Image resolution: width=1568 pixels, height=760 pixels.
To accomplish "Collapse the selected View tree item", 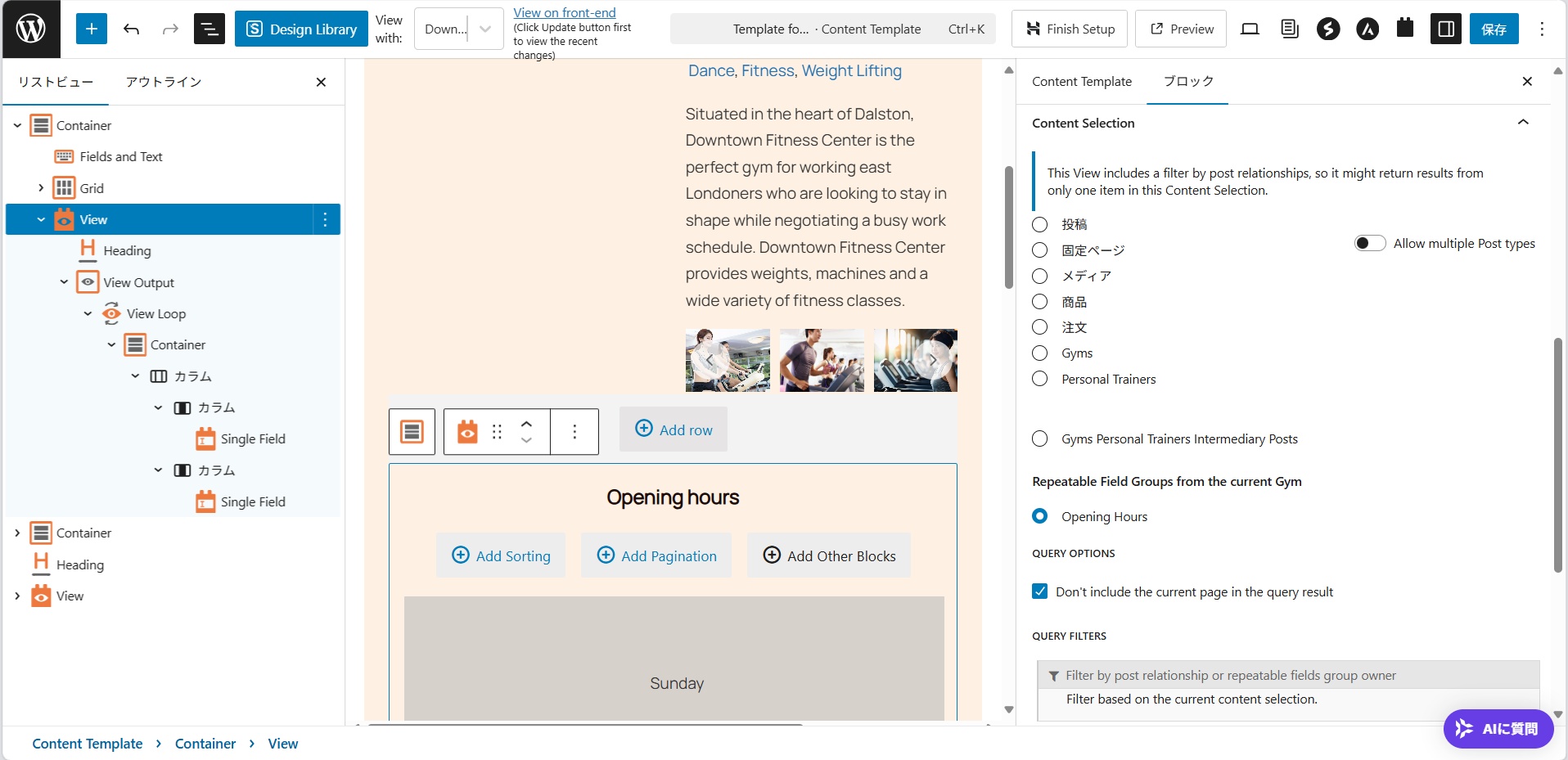I will [41, 219].
